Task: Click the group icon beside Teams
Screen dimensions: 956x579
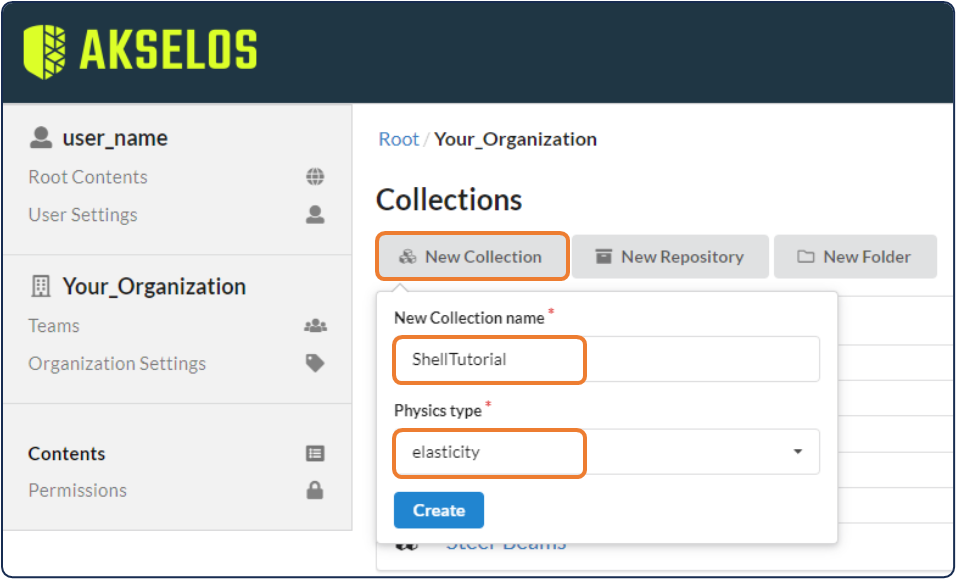Action: click(315, 326)
